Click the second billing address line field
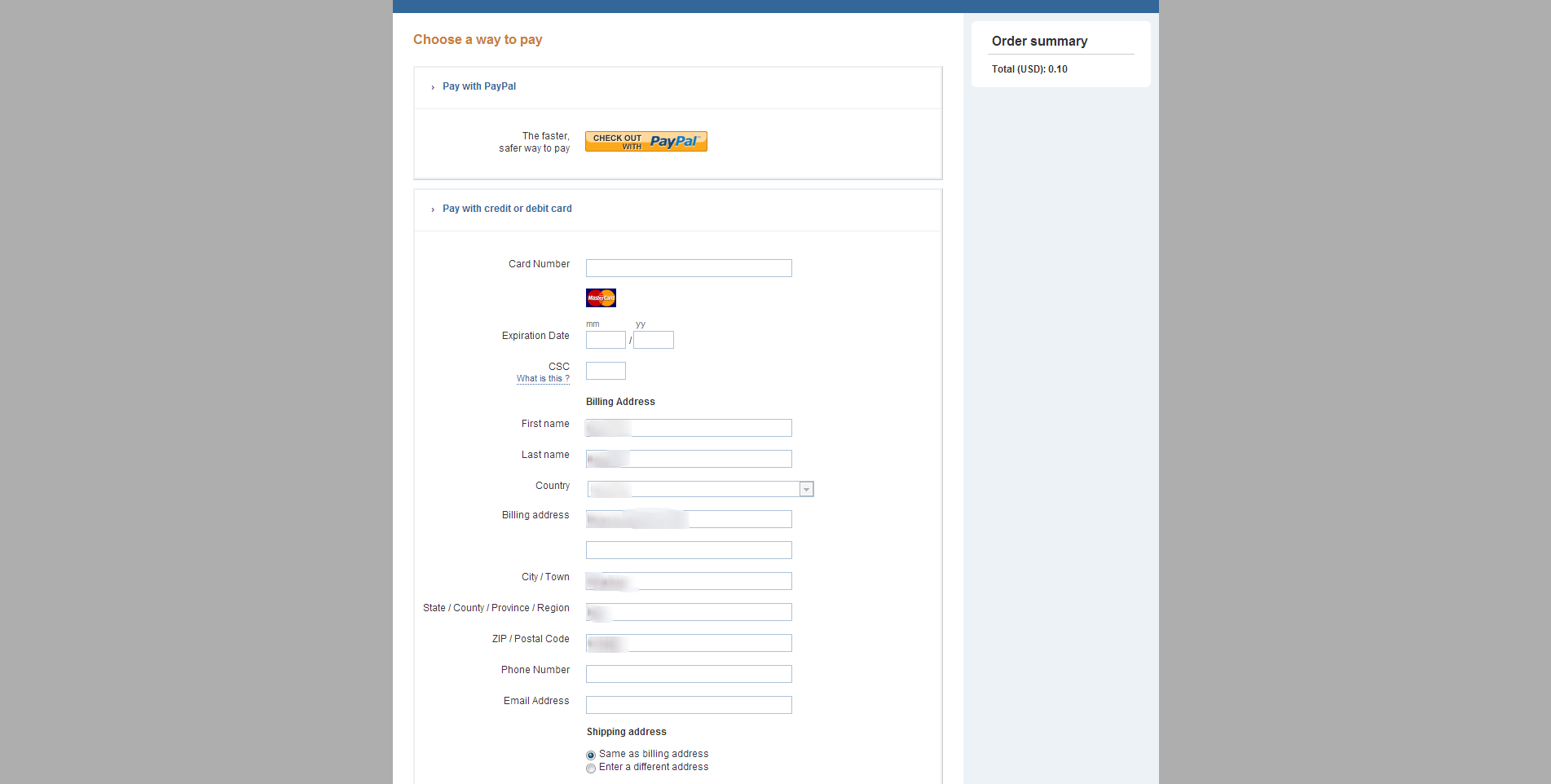The image size is (1551, 784). coord(689,550)
